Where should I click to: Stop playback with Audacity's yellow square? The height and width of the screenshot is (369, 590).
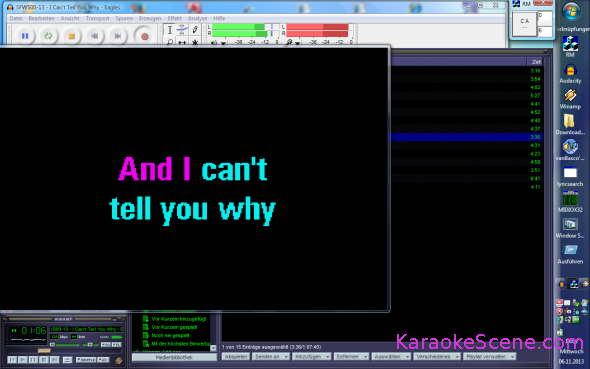pos(71,36)
